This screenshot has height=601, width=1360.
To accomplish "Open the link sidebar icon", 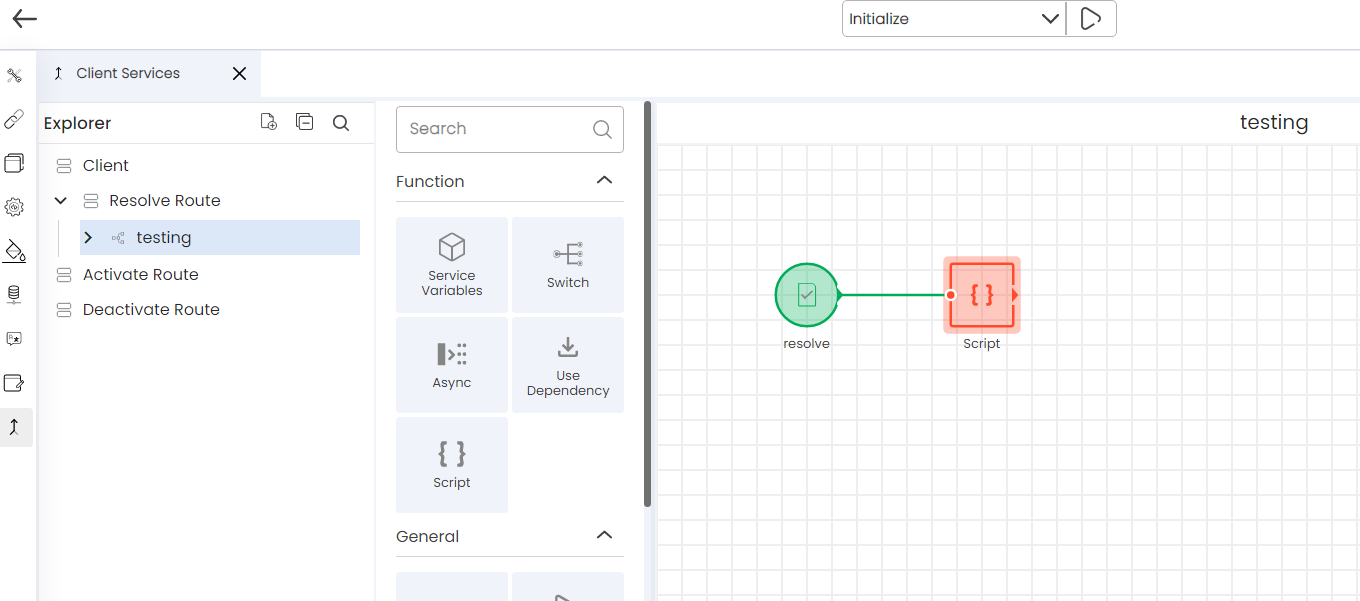I will (x=15, y=120).
